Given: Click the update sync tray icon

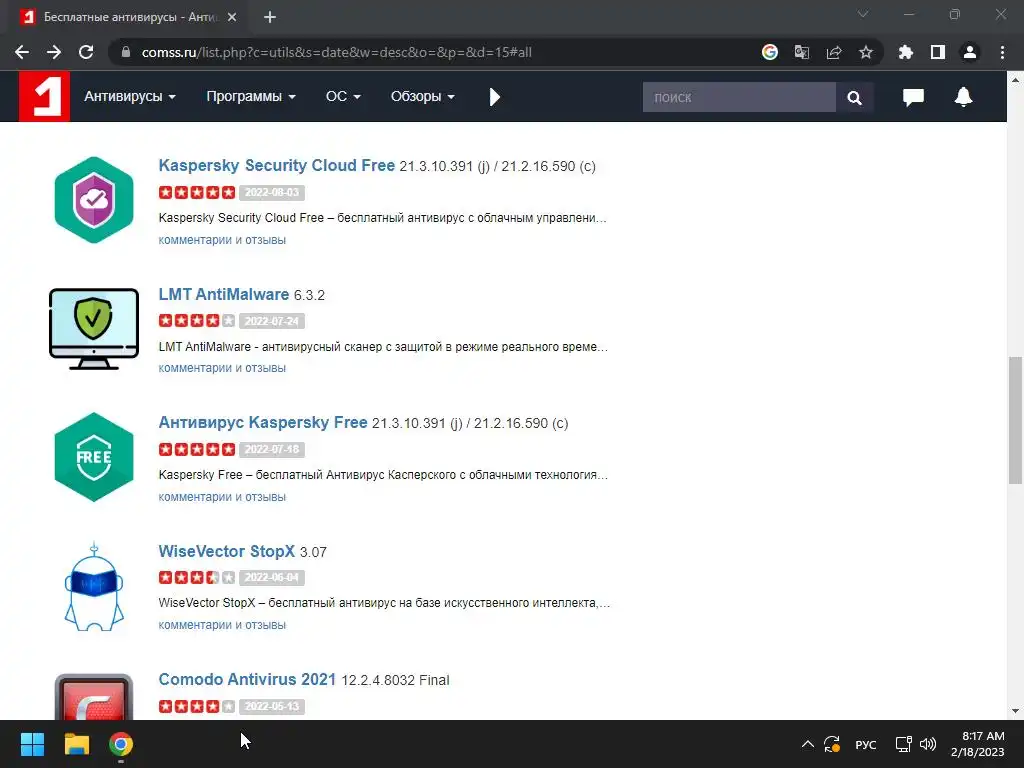Looking at the screenshot, I should coord(832,744).
